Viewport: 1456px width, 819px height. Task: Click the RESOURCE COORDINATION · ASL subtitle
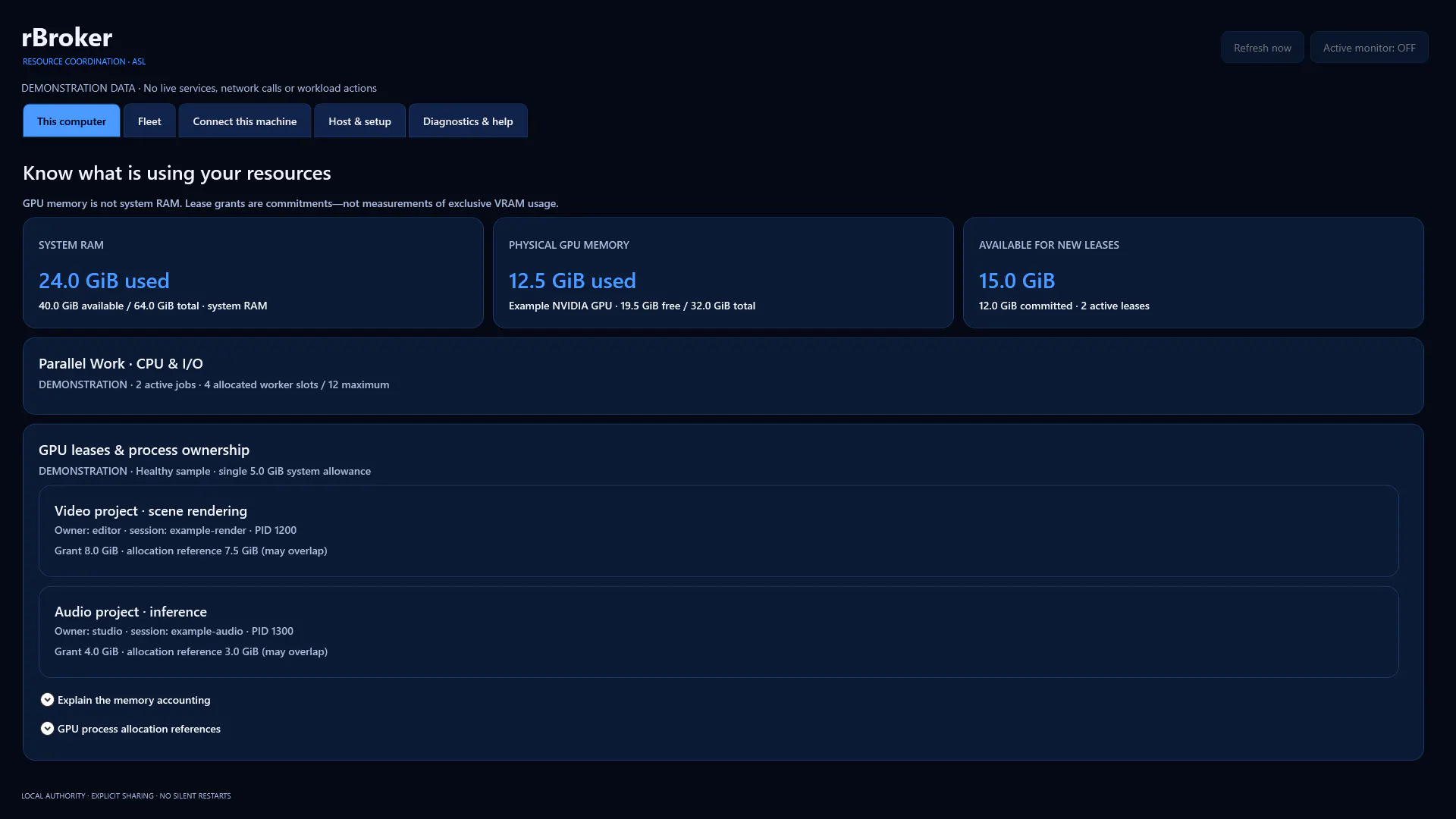[84, 61]
